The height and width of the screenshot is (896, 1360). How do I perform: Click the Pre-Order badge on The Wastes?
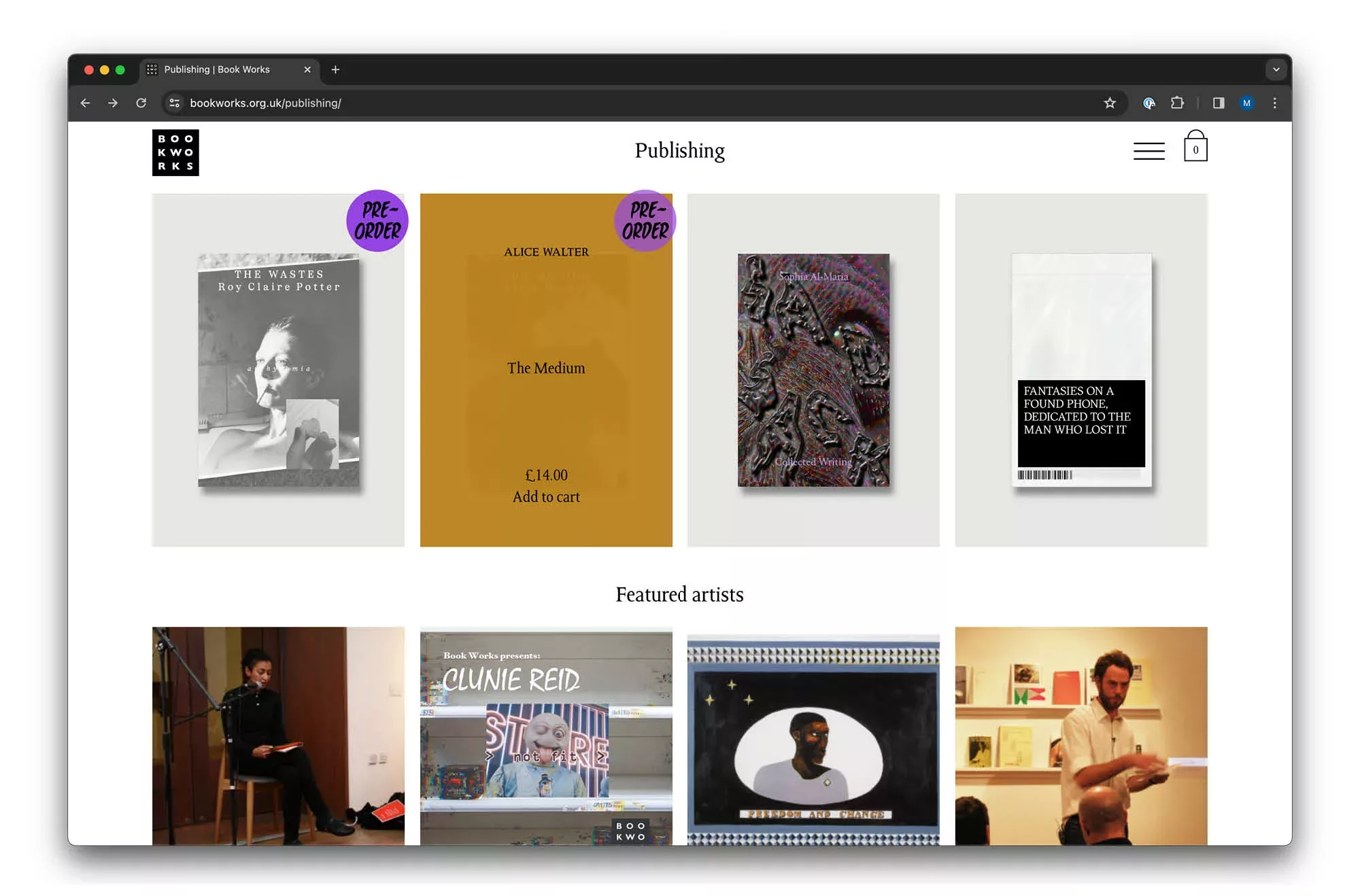[377, 220]
